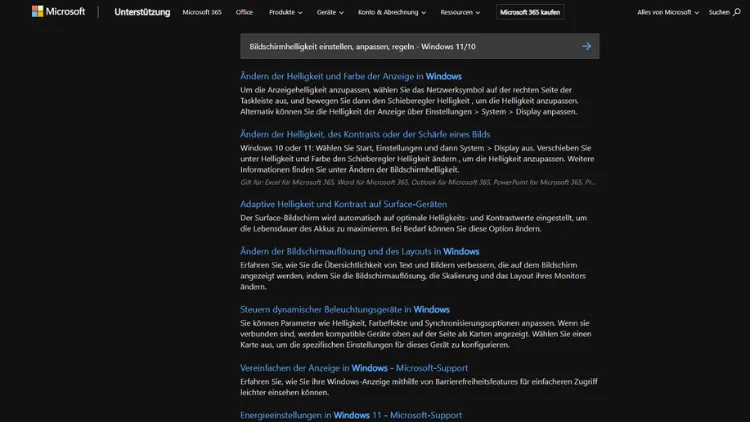
Task: Expand Konto & Abrechnung dropdown
Action: [392, 12]
